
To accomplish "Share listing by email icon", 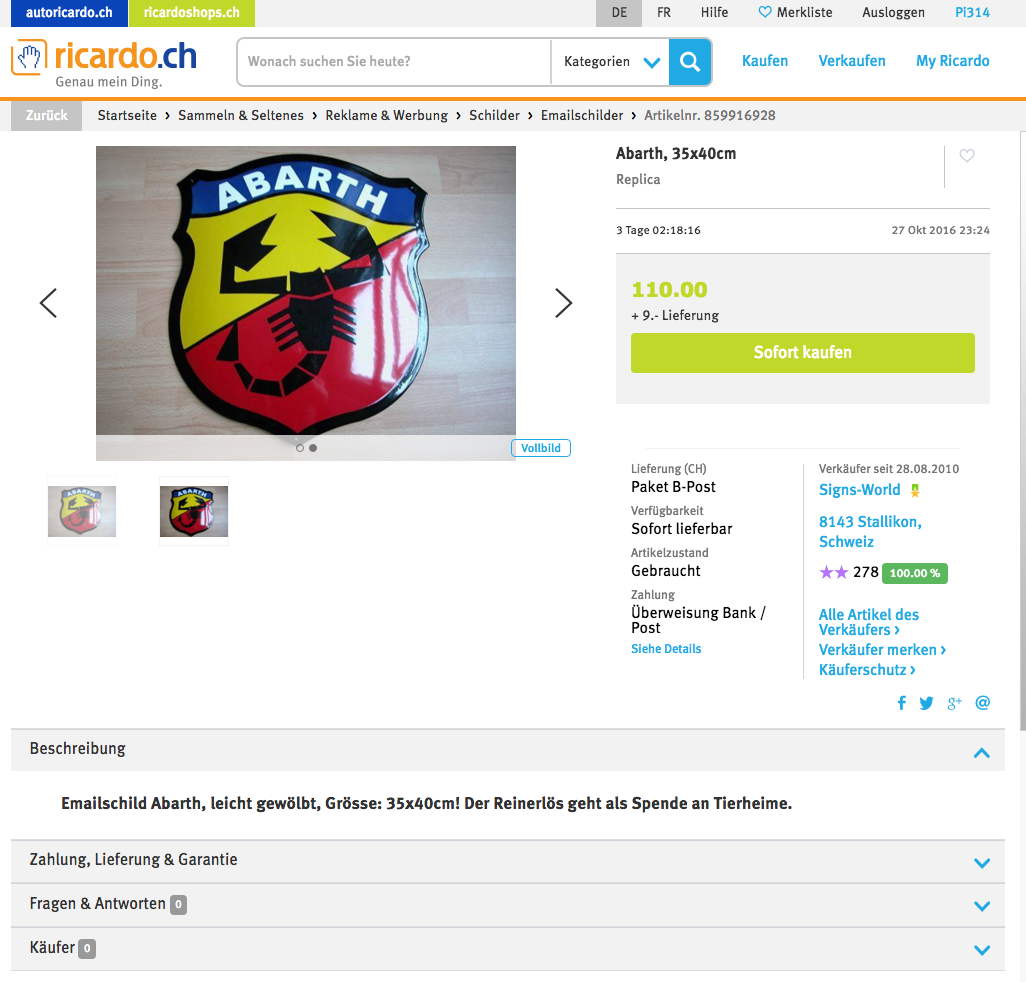I will click(982, 703).
